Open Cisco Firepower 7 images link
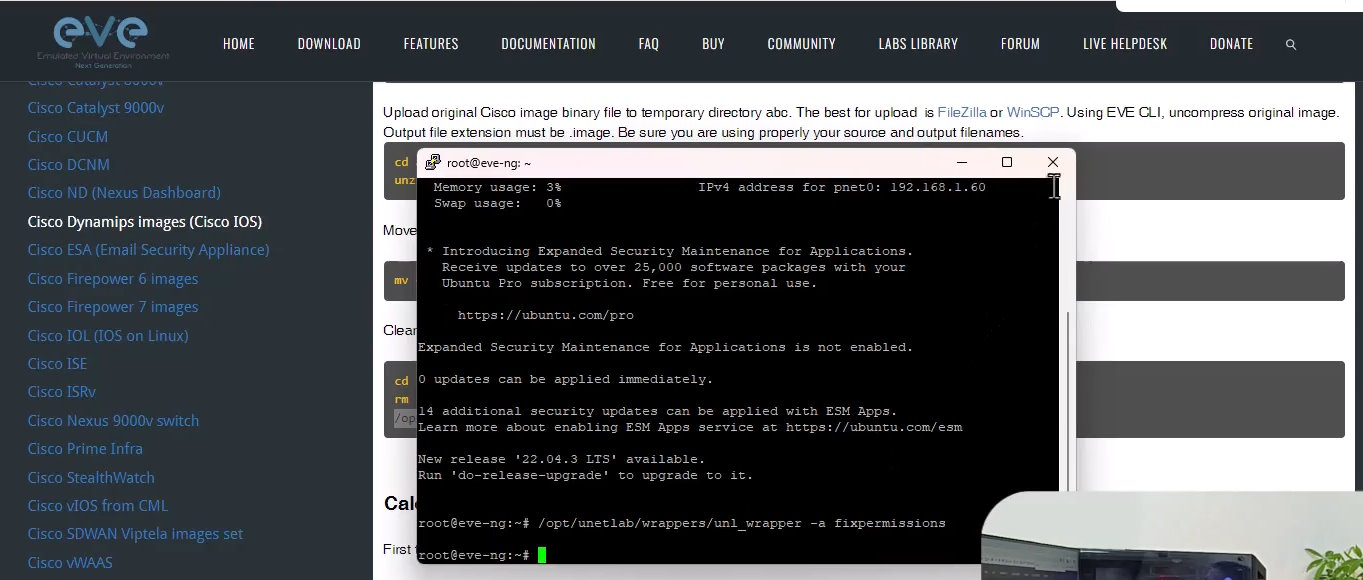Image resolution: width=1363 pixels, height=580 pixels. click(x=113, y=306)
